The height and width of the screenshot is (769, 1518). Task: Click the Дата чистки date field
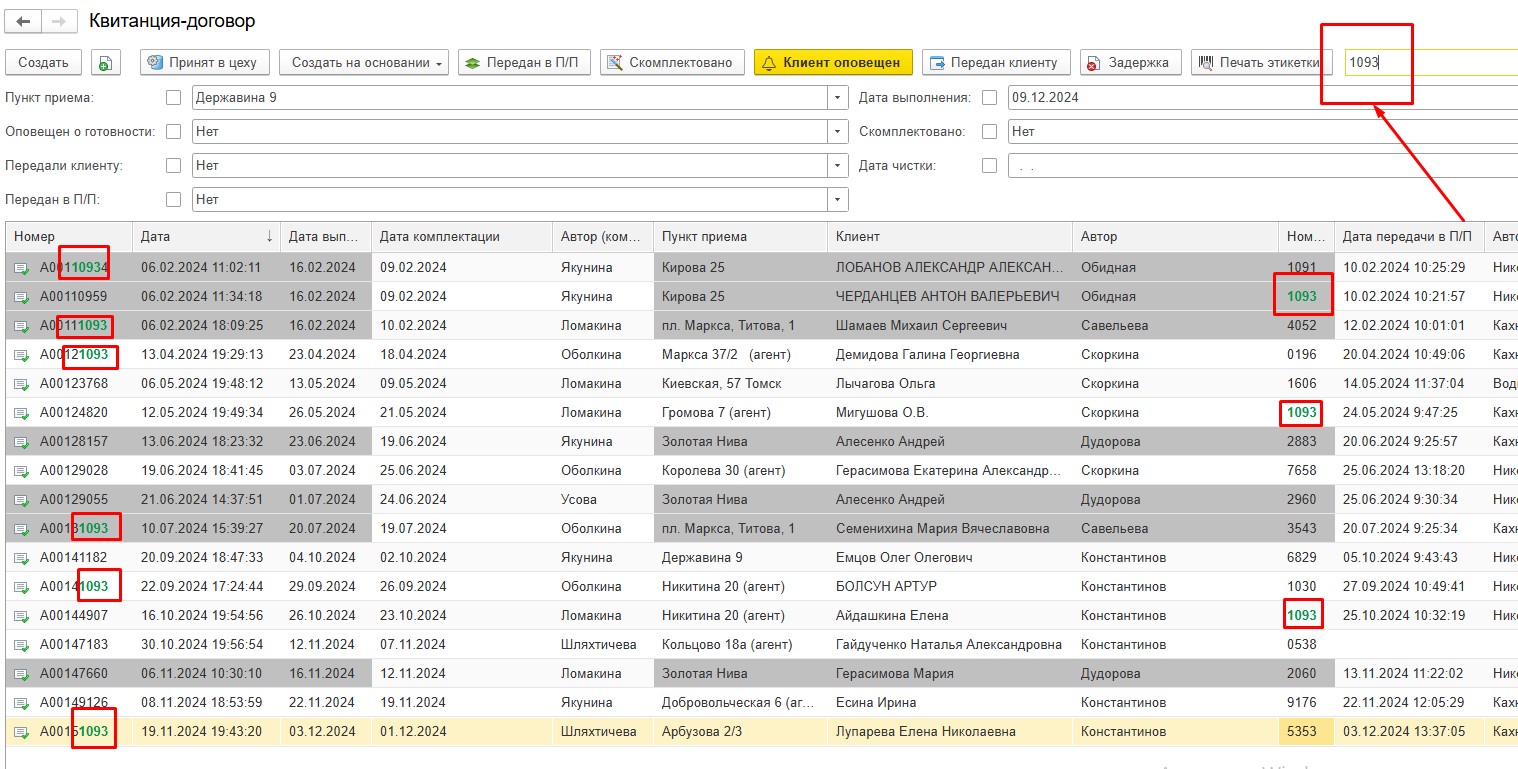pyautogui.click(x=1262, y=166)
